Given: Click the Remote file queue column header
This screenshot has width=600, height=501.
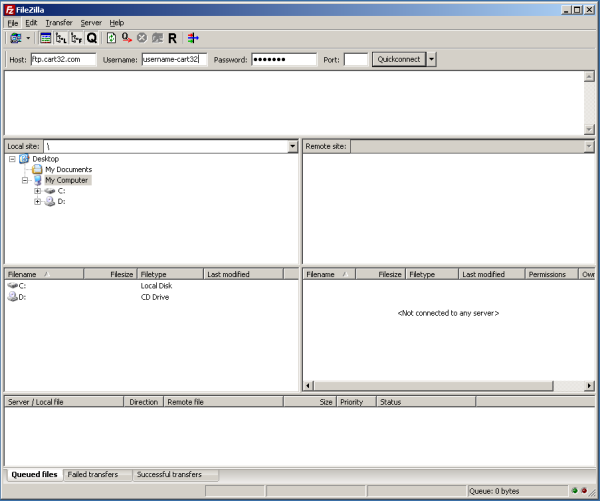Looking at the screenshot, I should [x=223, y=402].
